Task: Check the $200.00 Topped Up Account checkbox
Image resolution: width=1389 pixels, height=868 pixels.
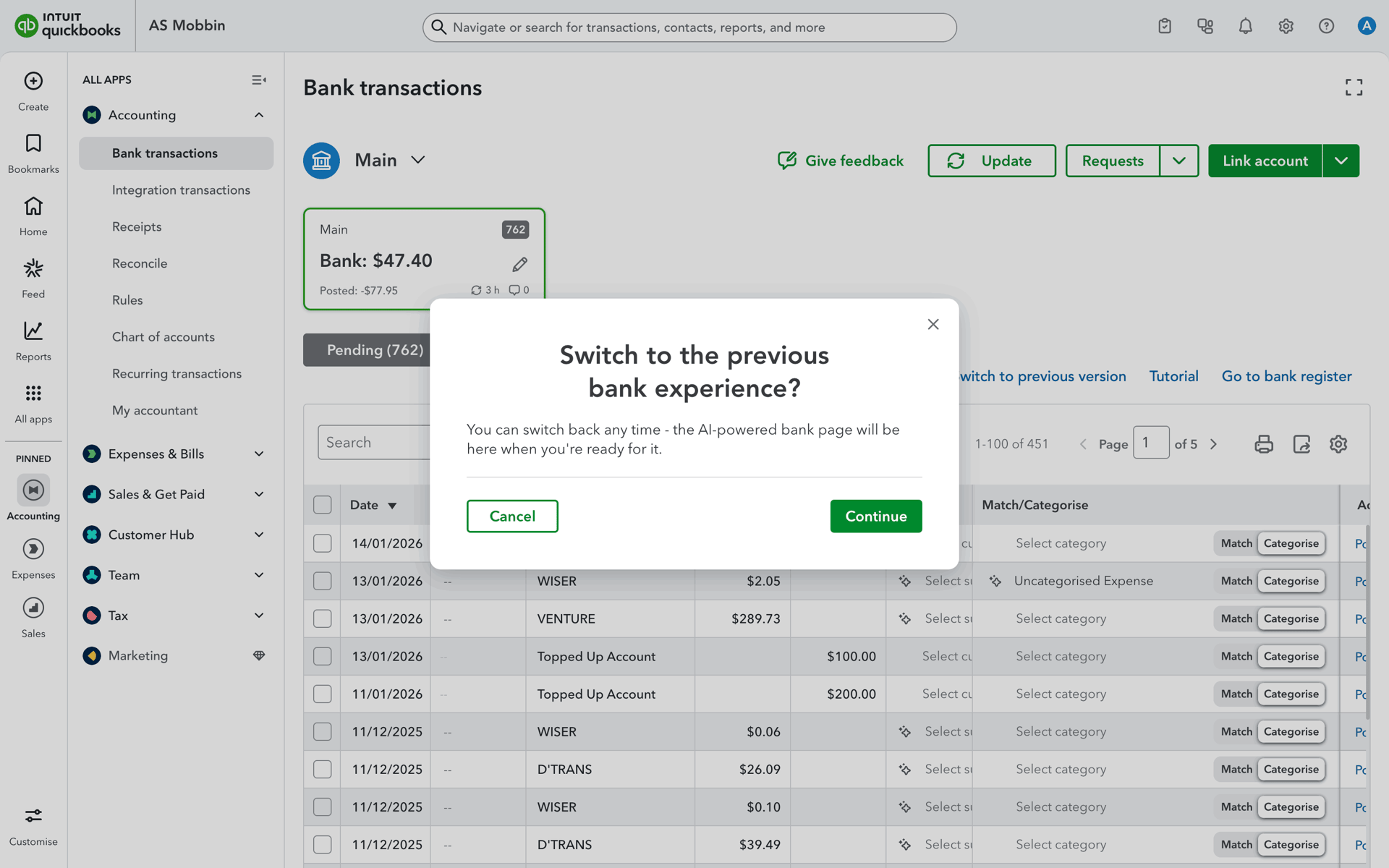Action: click(x=323, y=694)
